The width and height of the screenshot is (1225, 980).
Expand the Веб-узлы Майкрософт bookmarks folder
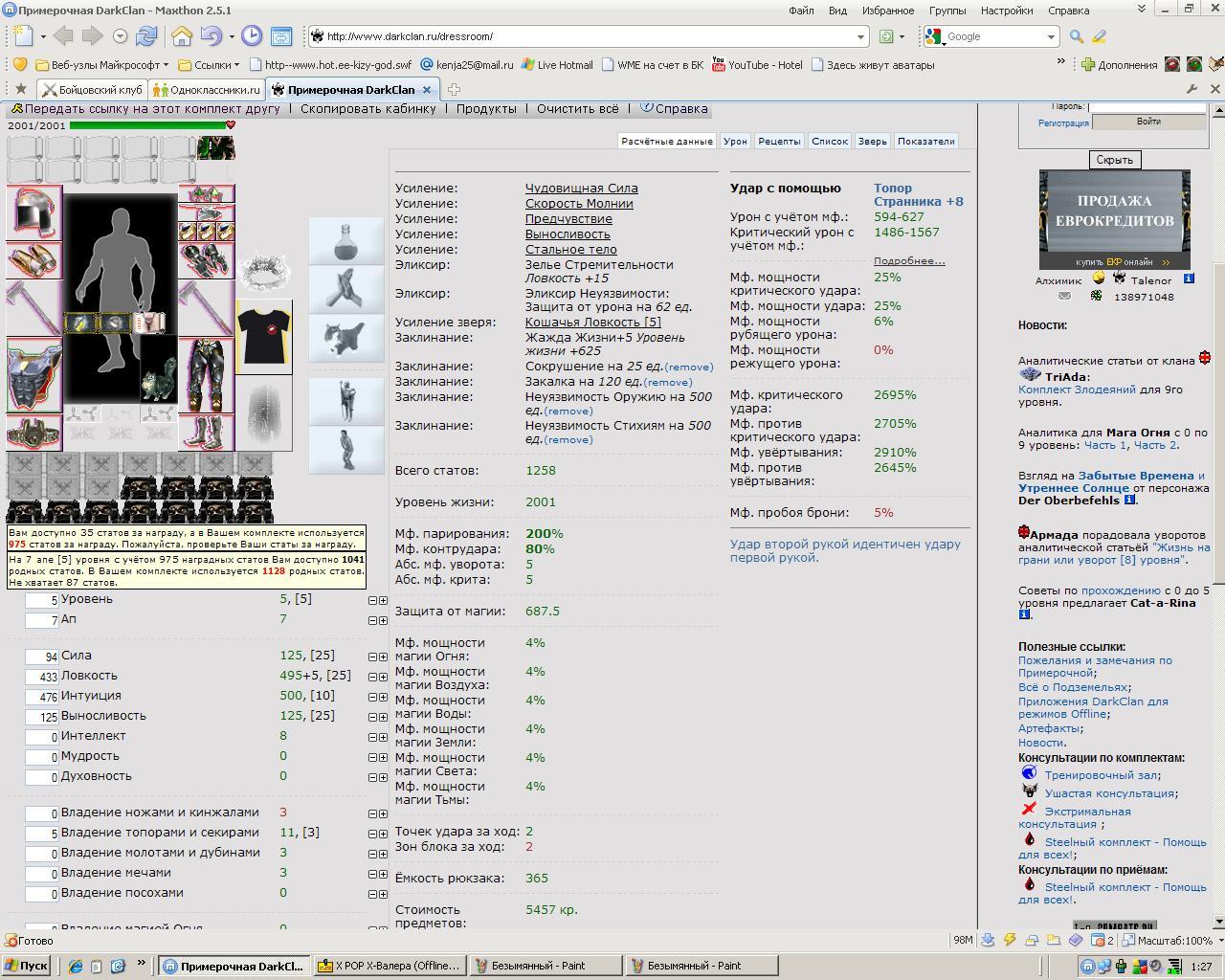point(101,65)
